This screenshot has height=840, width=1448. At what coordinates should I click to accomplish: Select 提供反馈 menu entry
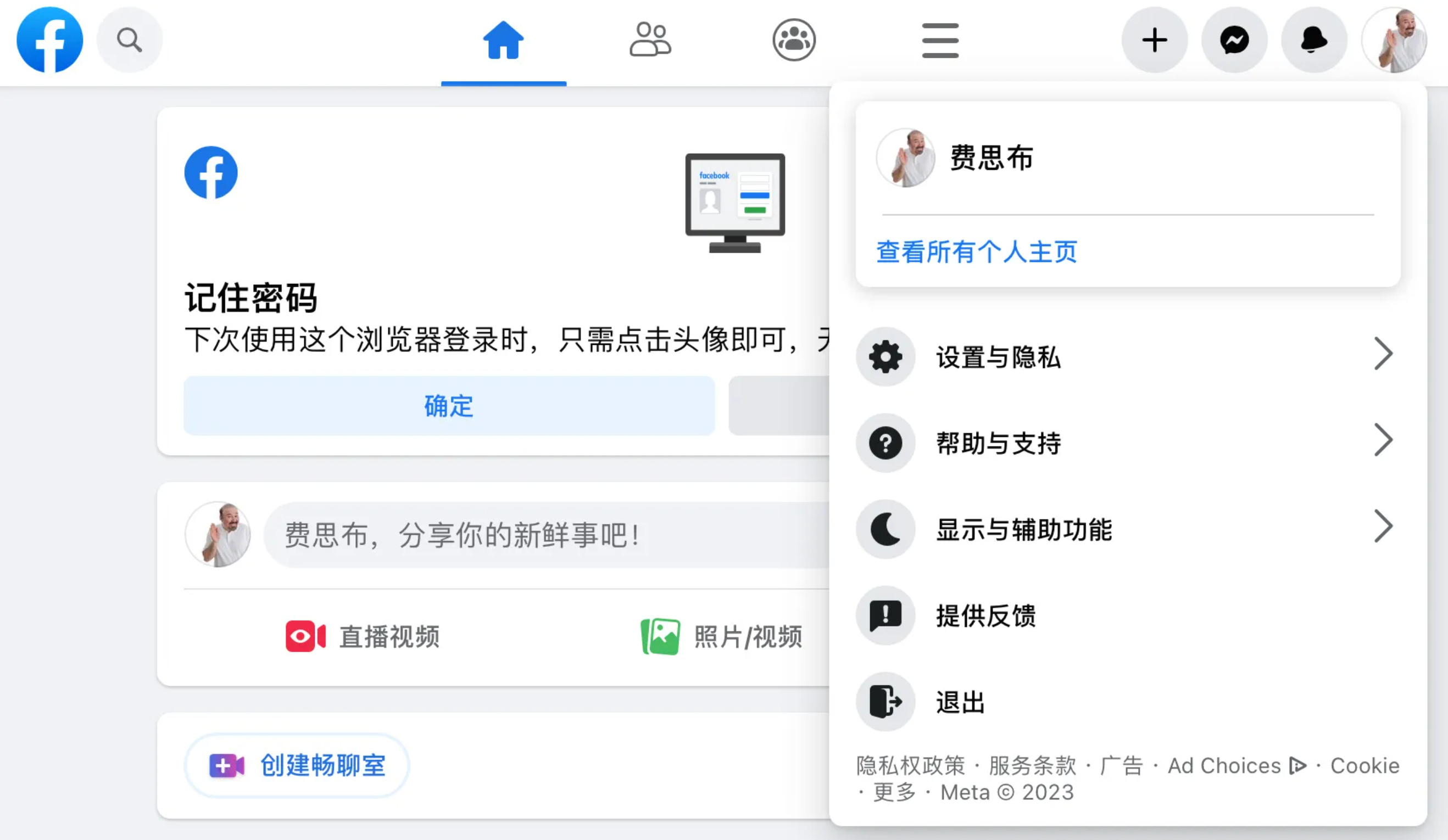1127,615
